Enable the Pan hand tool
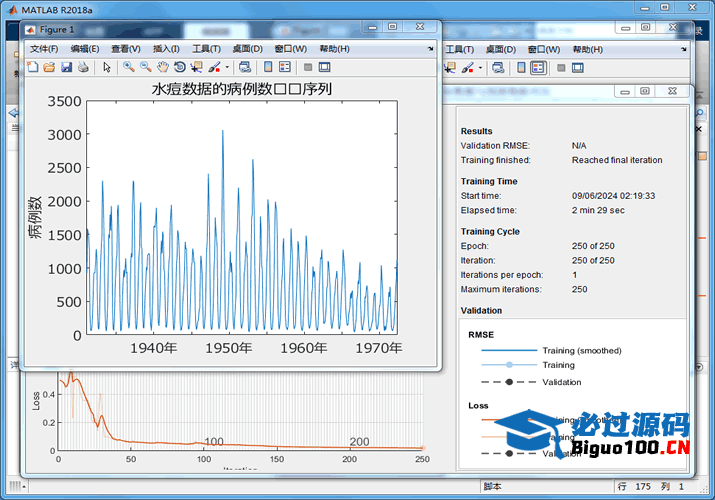This screenshot has width=715, height=500. click(x=163, y=67)
